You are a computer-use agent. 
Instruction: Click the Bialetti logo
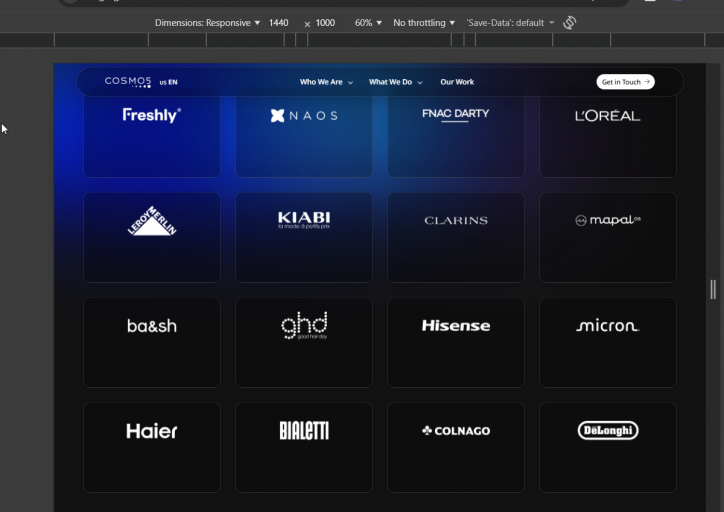(304, 430)
